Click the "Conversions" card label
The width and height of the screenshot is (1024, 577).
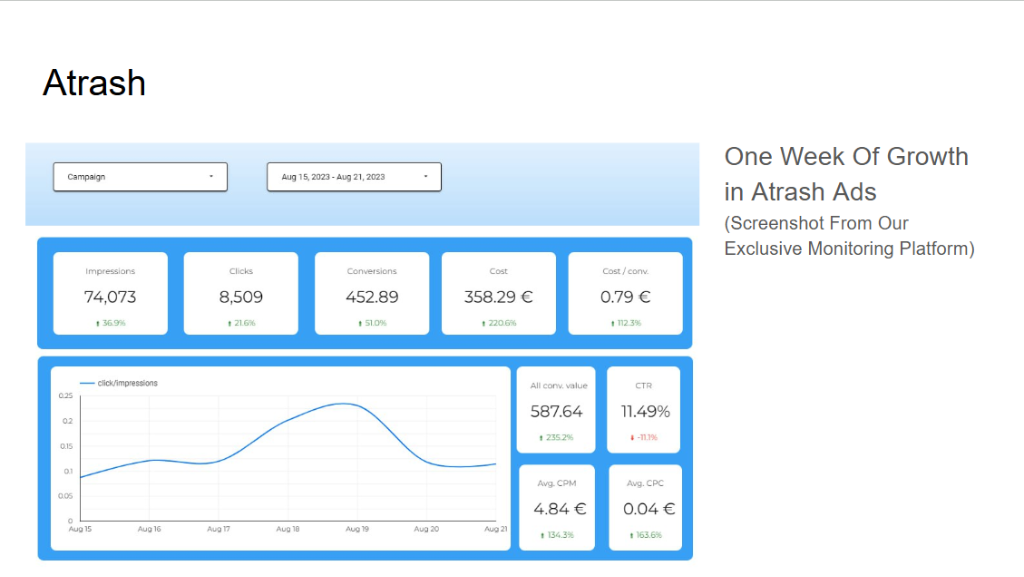point(372,271)
